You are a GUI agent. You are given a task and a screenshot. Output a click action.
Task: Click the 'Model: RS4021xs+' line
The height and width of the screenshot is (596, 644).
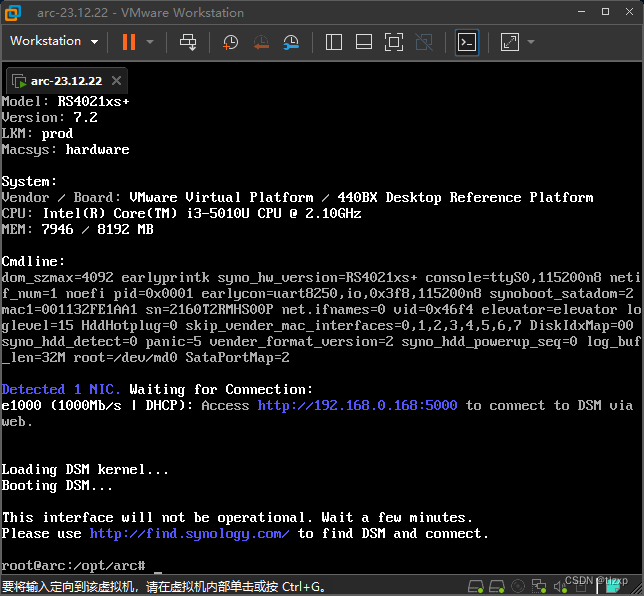pos(66,101)
